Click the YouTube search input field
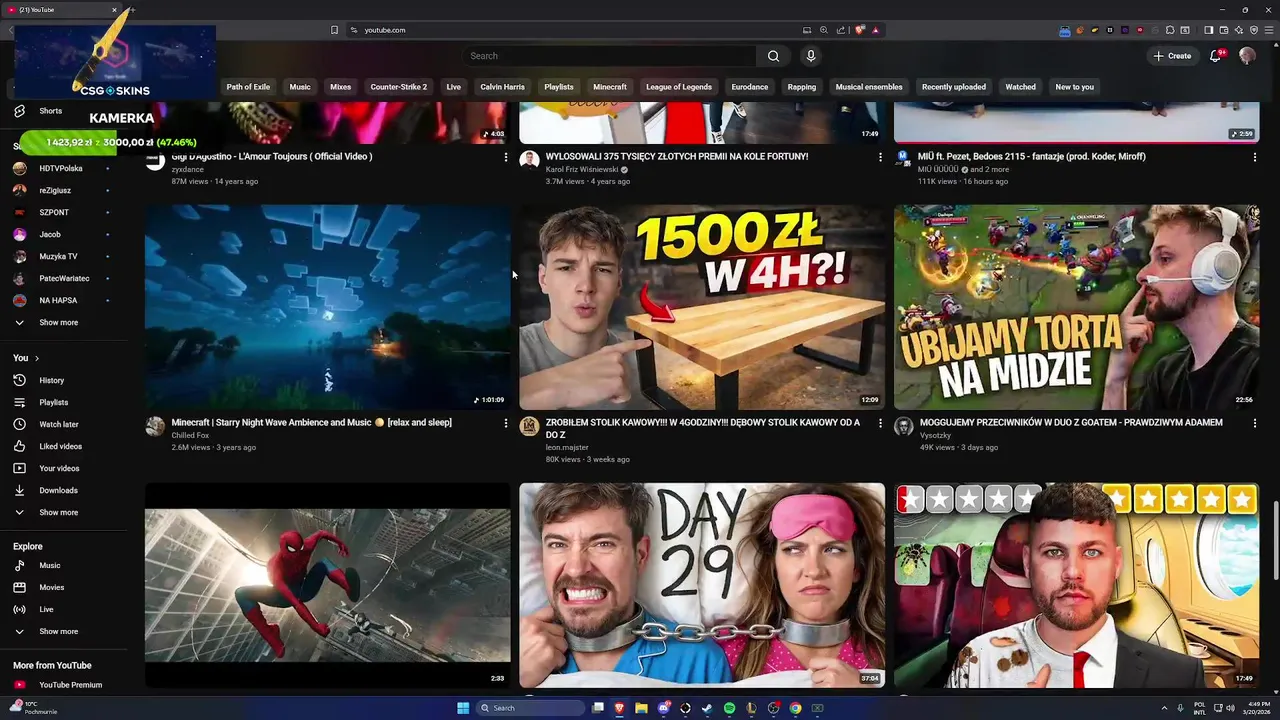Image resolution: width=1280 pixels, height=720 pixels. (608, 56)
